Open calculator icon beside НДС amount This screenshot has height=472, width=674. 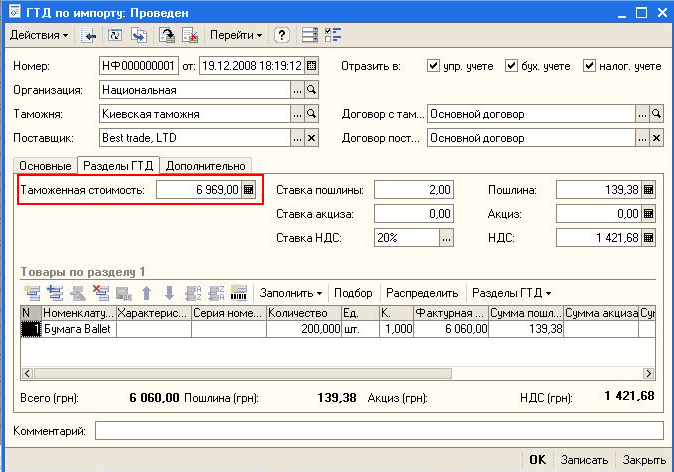[x=649, y=237]
